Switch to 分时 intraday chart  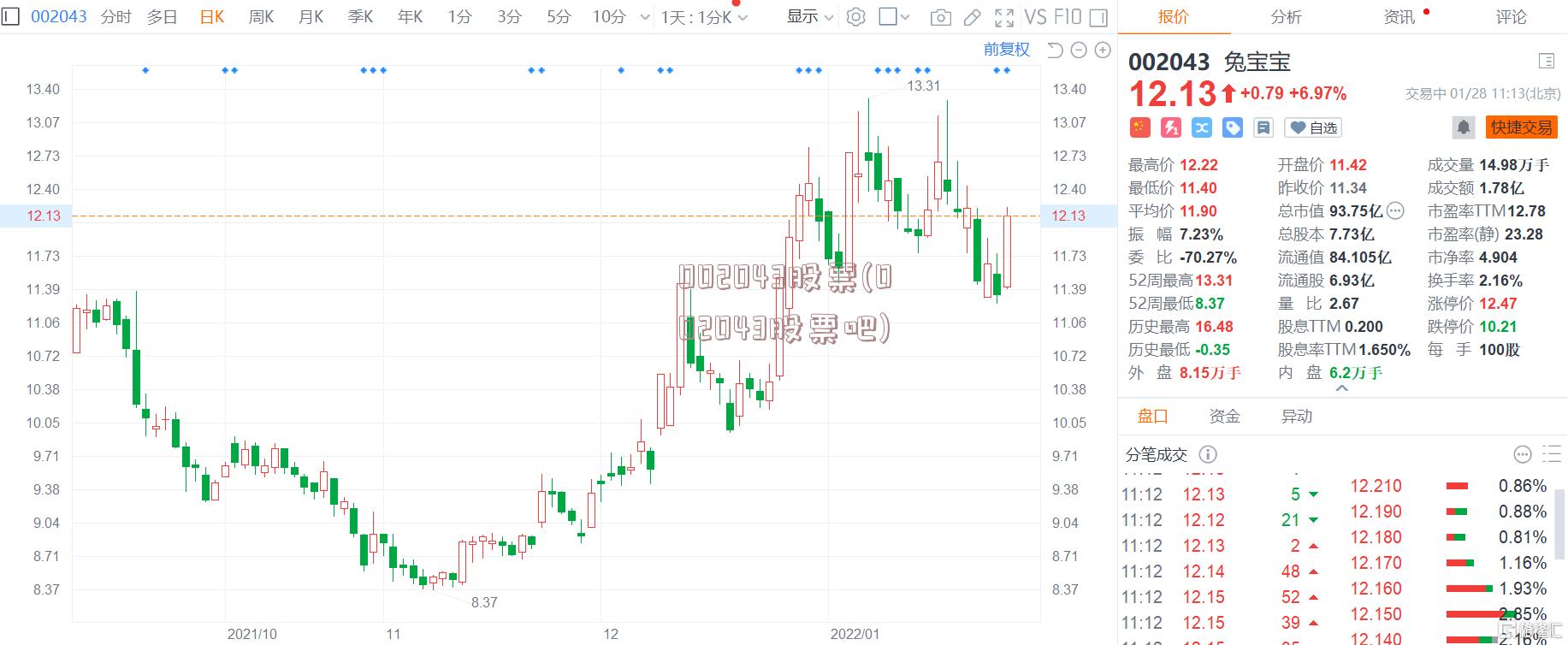tap(115, 16)
